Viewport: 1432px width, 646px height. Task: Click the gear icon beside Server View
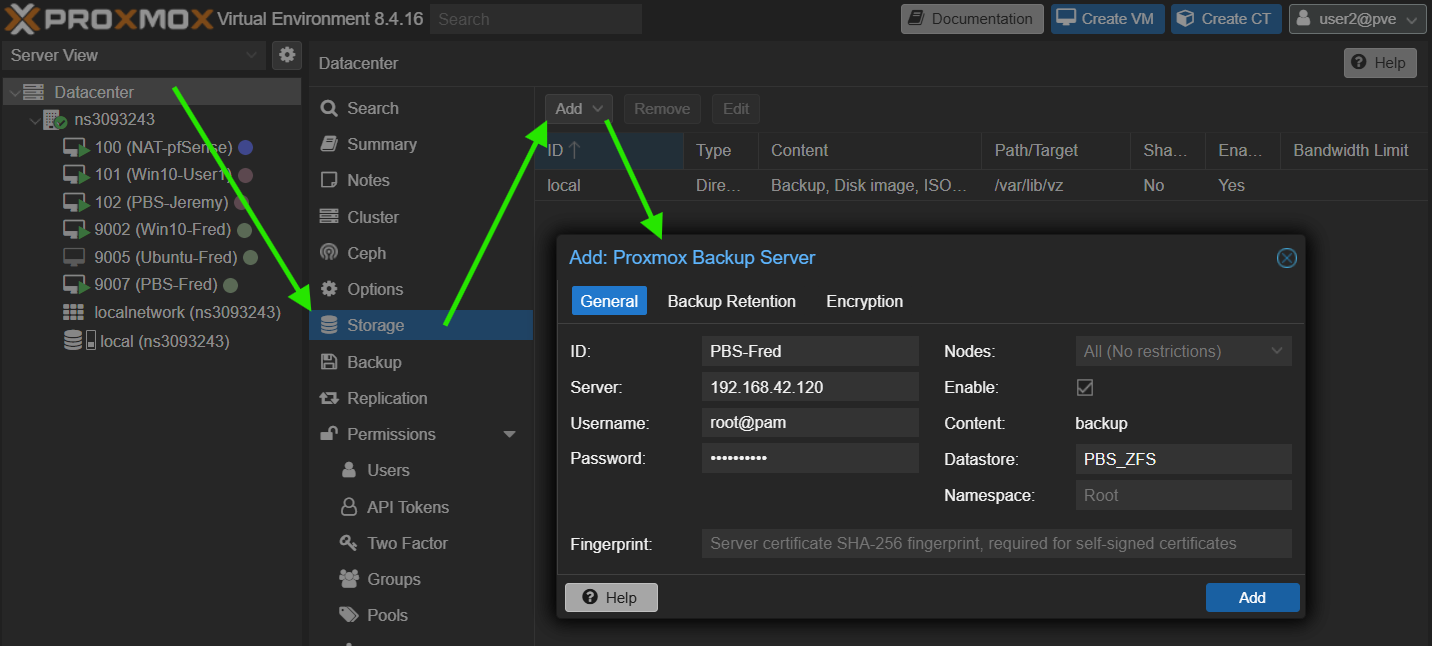coord(287,55)
